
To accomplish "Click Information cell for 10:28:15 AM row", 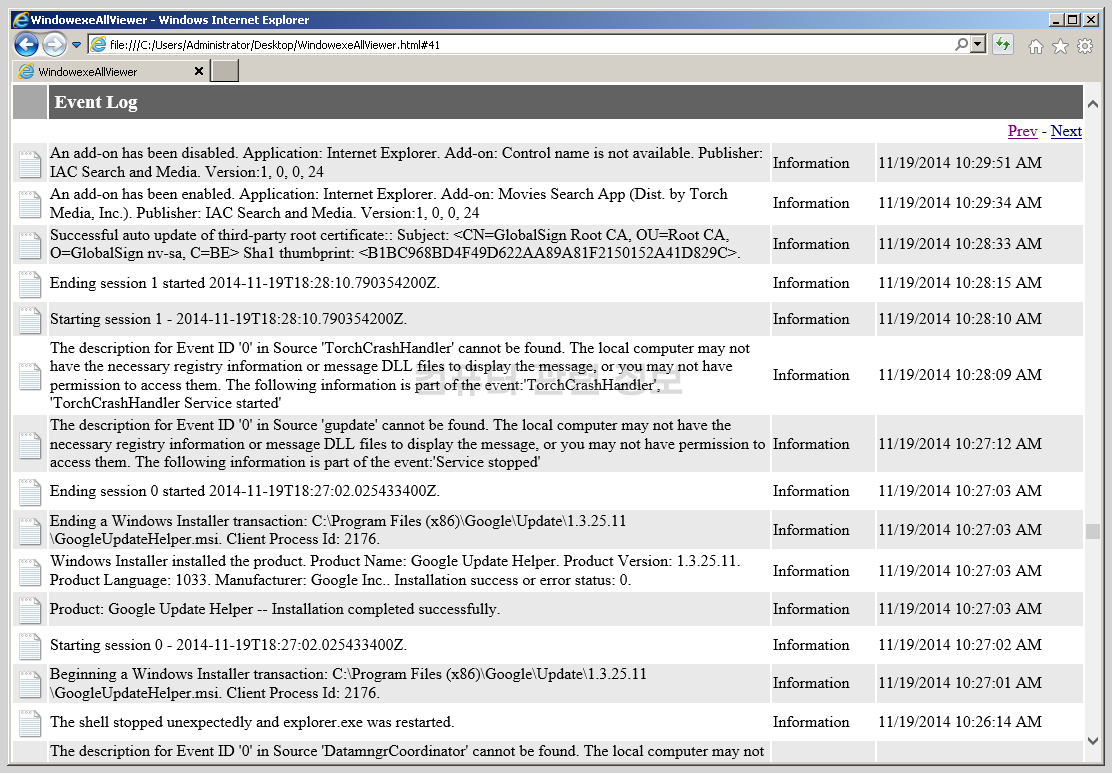I will pyautogui.click(x=811, y=283).
